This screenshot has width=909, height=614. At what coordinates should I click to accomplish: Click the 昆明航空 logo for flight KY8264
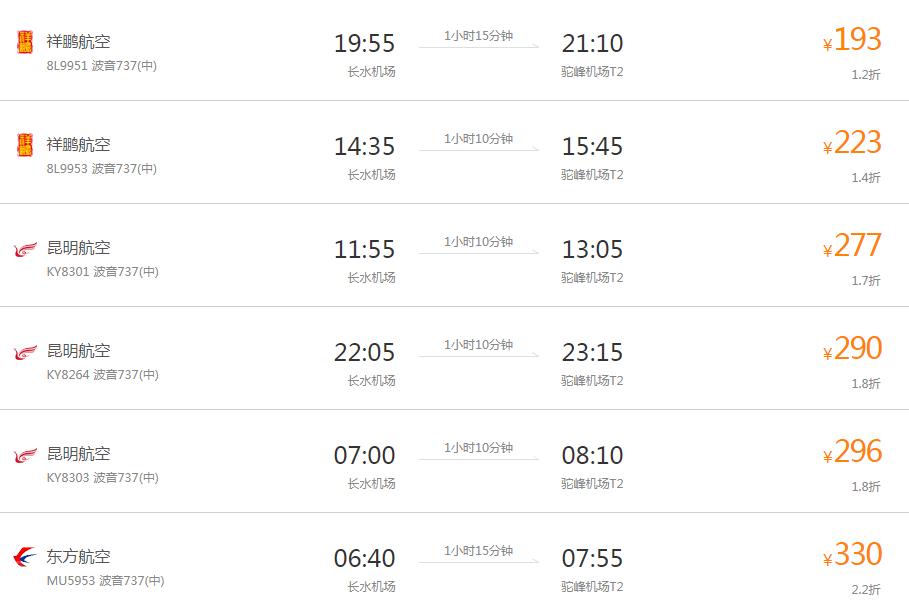pos(25,352)
